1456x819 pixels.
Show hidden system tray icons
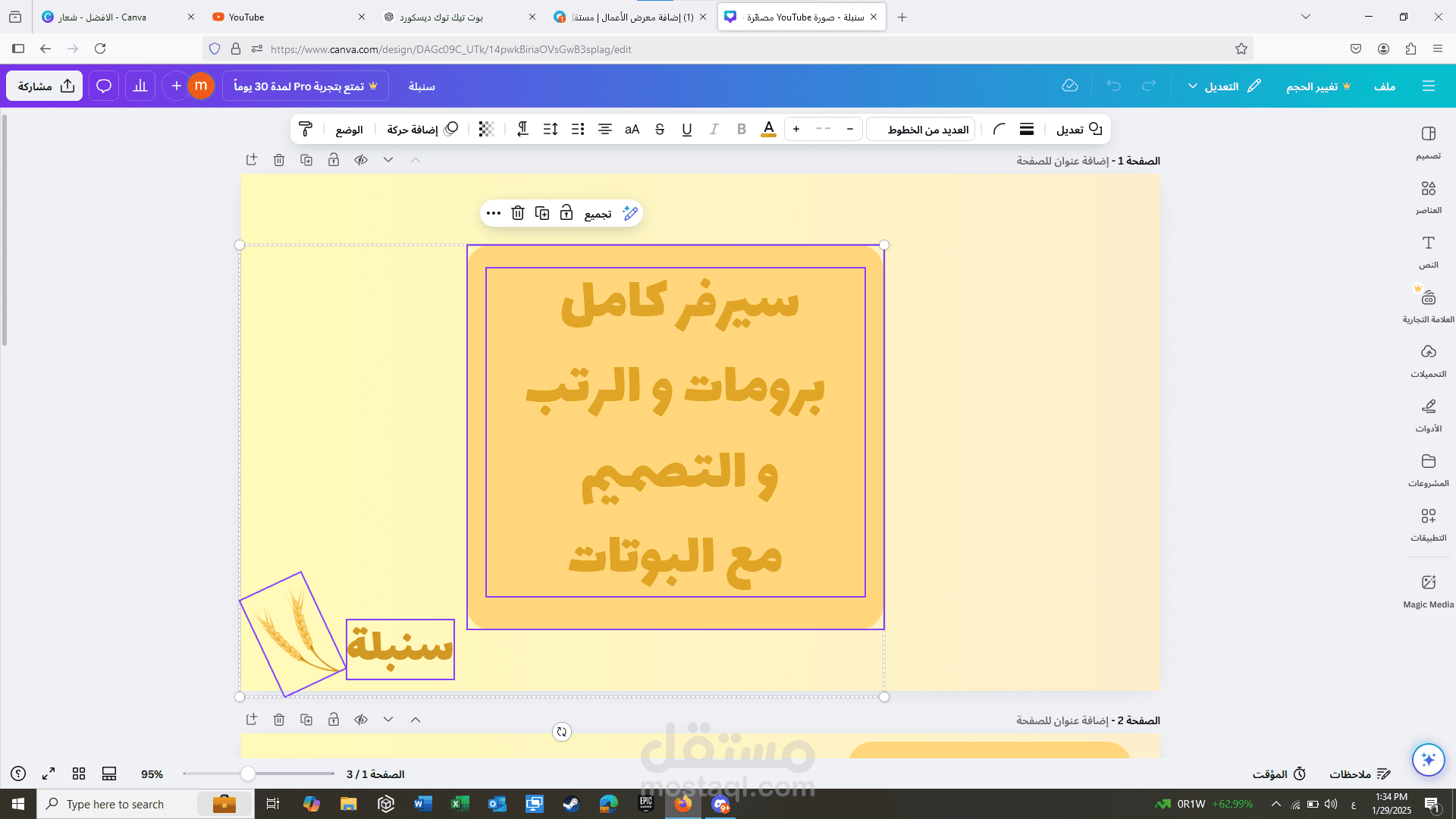point(1276,804)
